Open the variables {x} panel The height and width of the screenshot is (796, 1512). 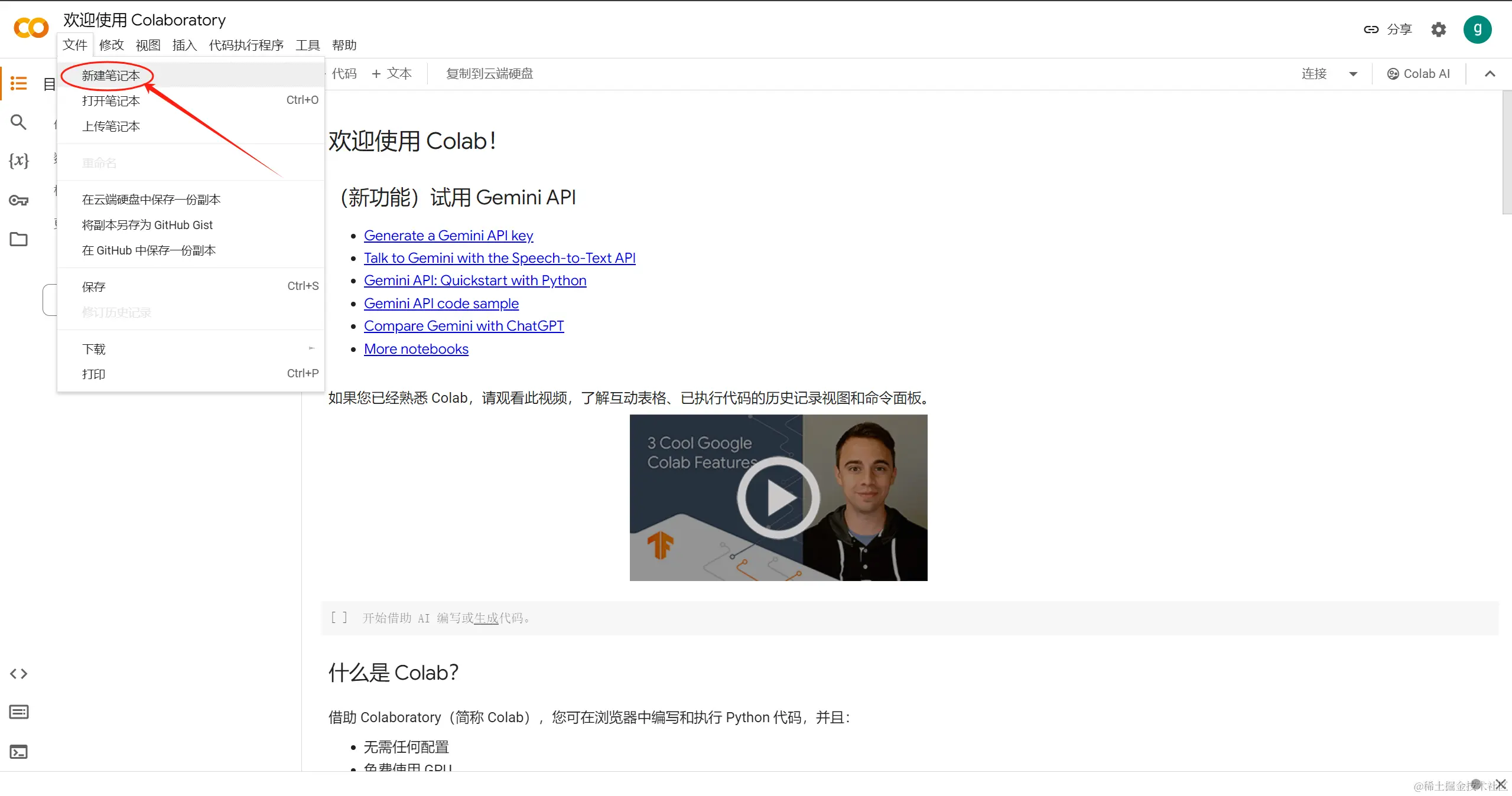(19, 161)
